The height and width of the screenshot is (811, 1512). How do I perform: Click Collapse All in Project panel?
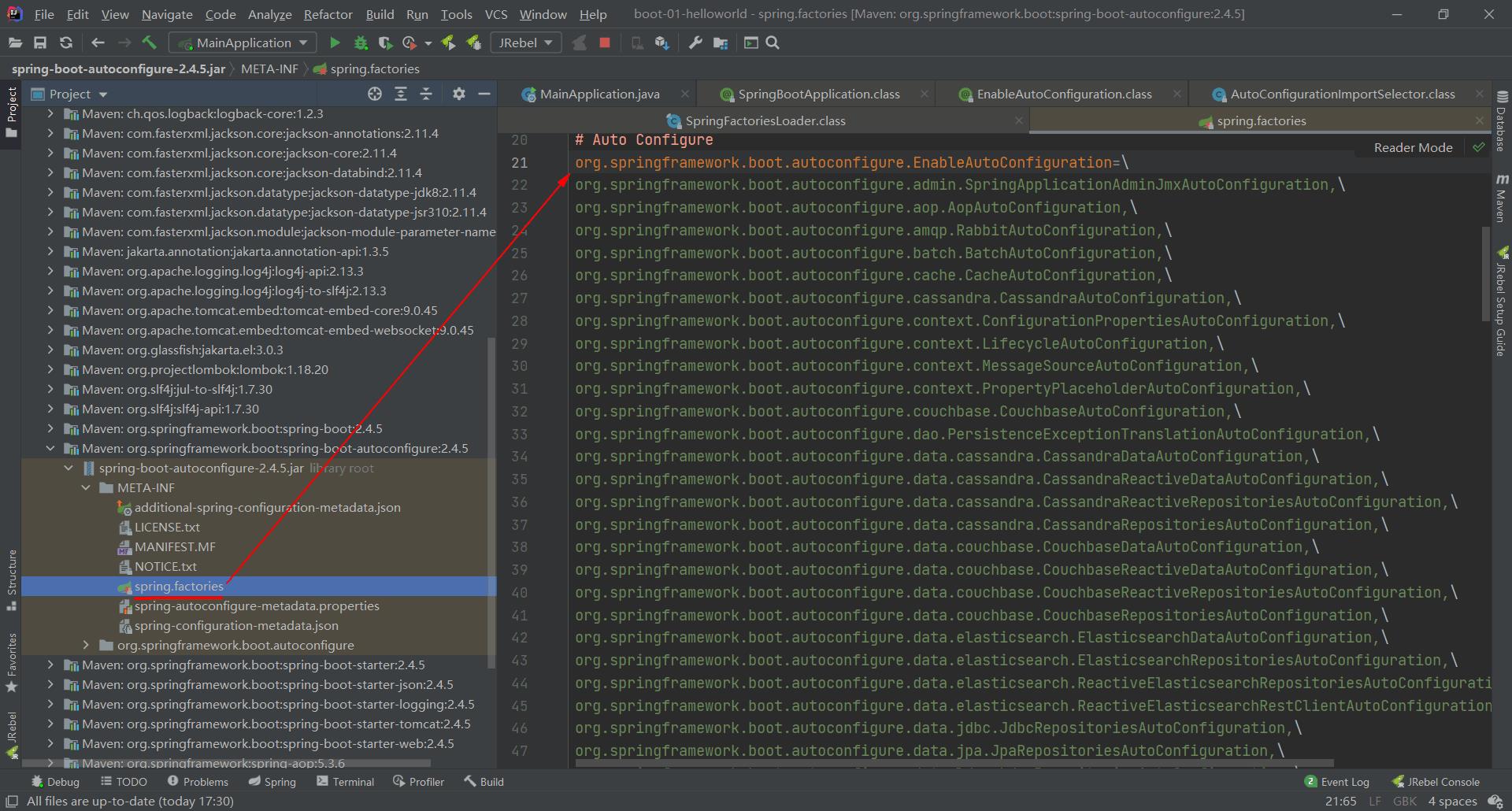[426, 94]
